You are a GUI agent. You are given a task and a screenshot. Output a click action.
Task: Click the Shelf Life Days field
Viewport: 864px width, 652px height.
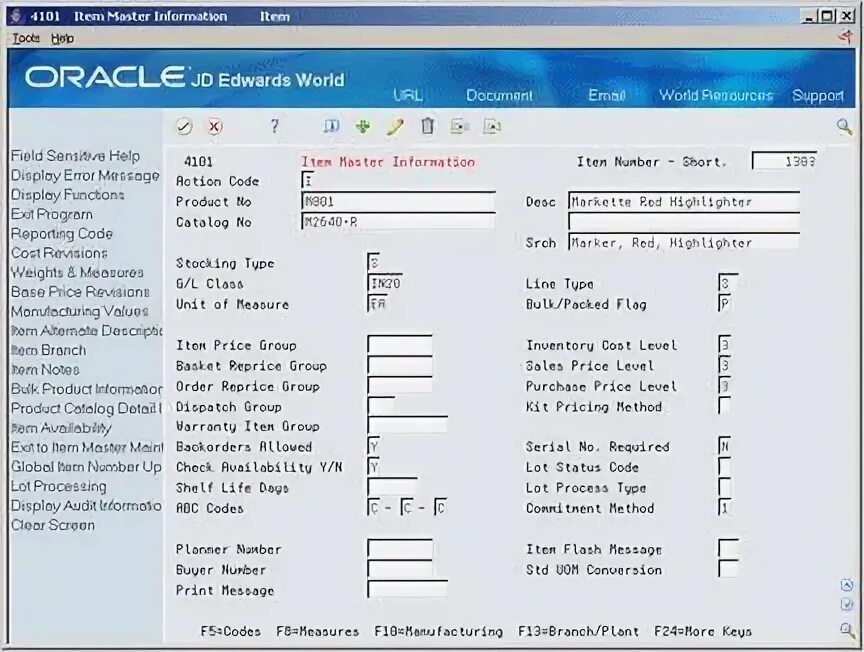click(392, 487)
